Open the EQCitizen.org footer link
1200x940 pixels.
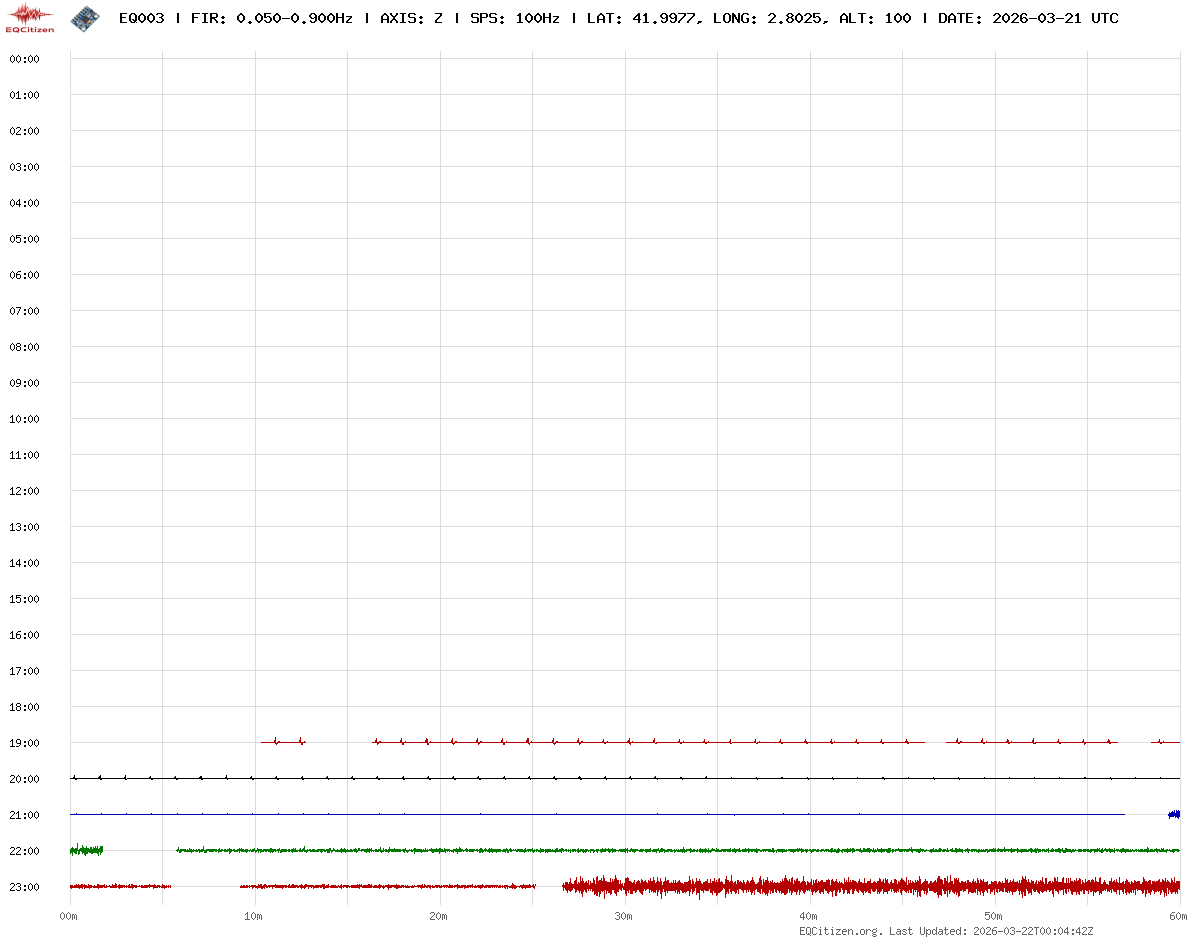[841, 931]
